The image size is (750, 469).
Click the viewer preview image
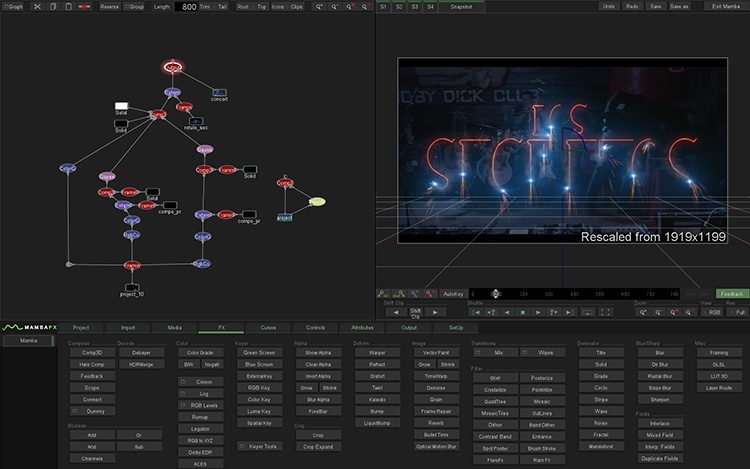tap(562, 150)
